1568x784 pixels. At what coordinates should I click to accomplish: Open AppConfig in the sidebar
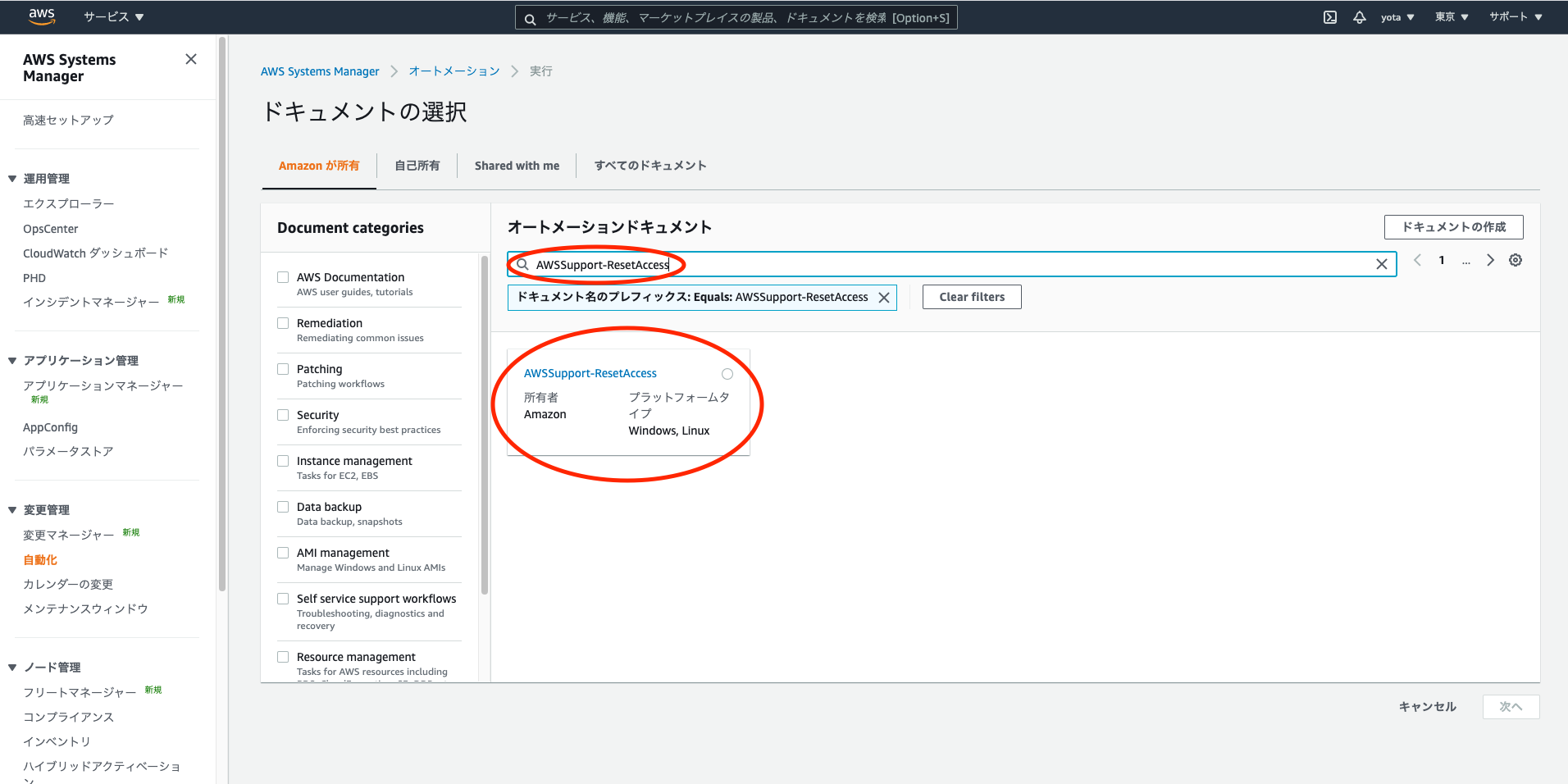50,427
